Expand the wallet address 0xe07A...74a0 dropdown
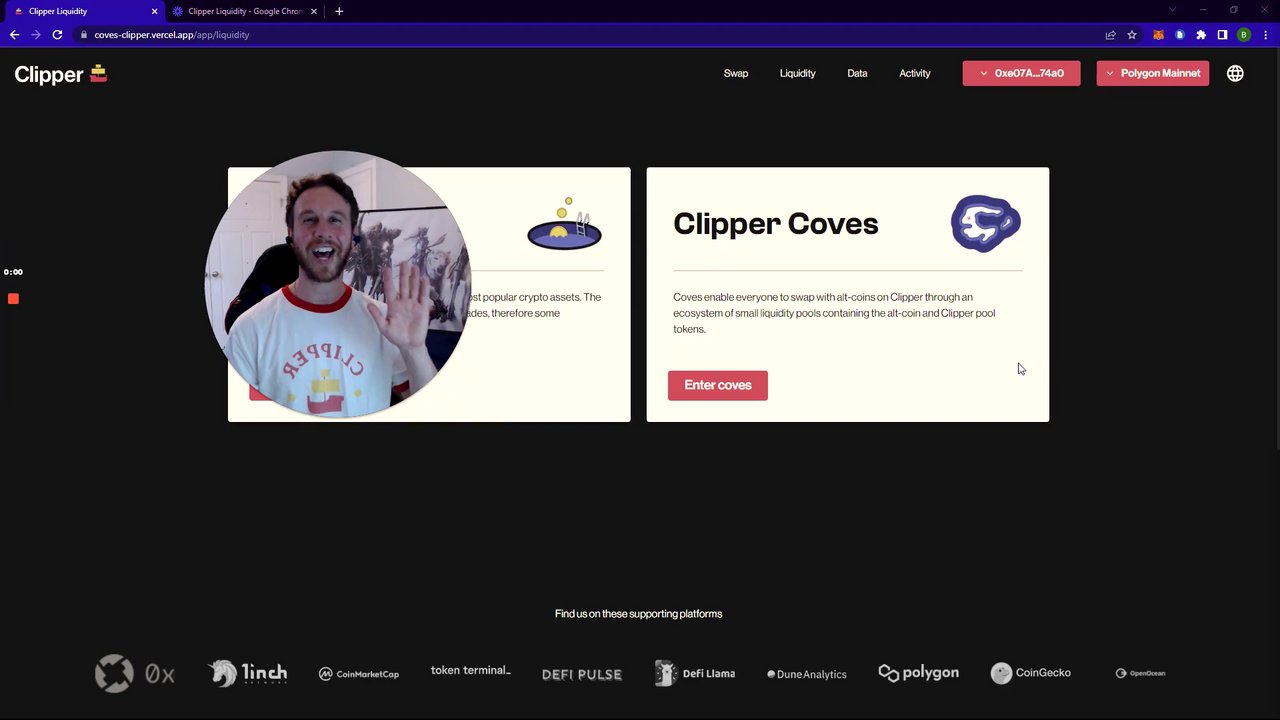1280x720 pixels. [x=1021, y=73]
